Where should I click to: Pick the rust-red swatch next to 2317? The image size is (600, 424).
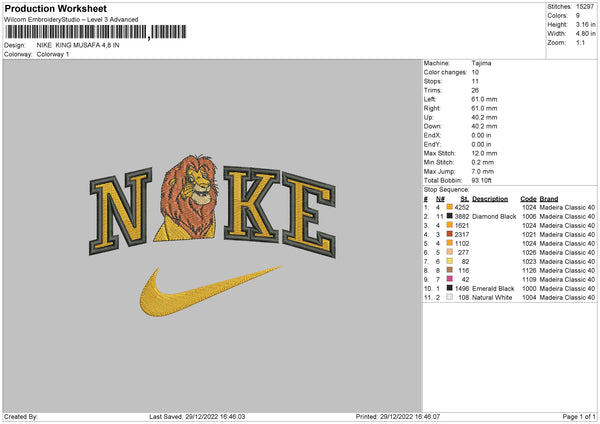click(x=449, y=234)
